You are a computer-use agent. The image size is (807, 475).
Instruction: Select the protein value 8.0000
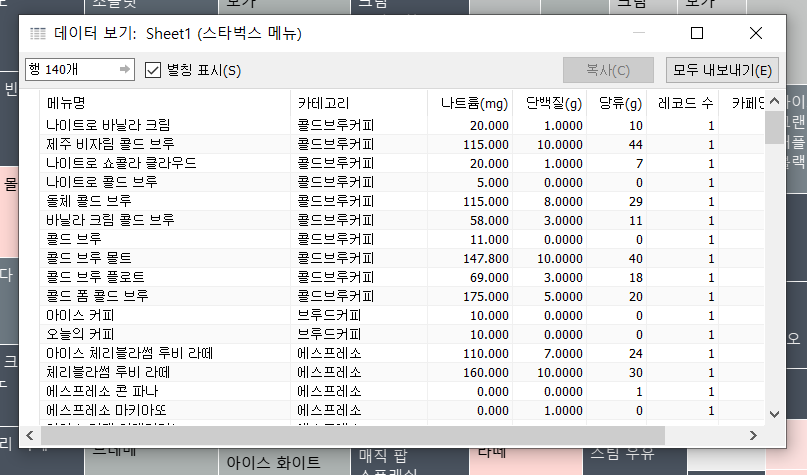coord(563,201)
